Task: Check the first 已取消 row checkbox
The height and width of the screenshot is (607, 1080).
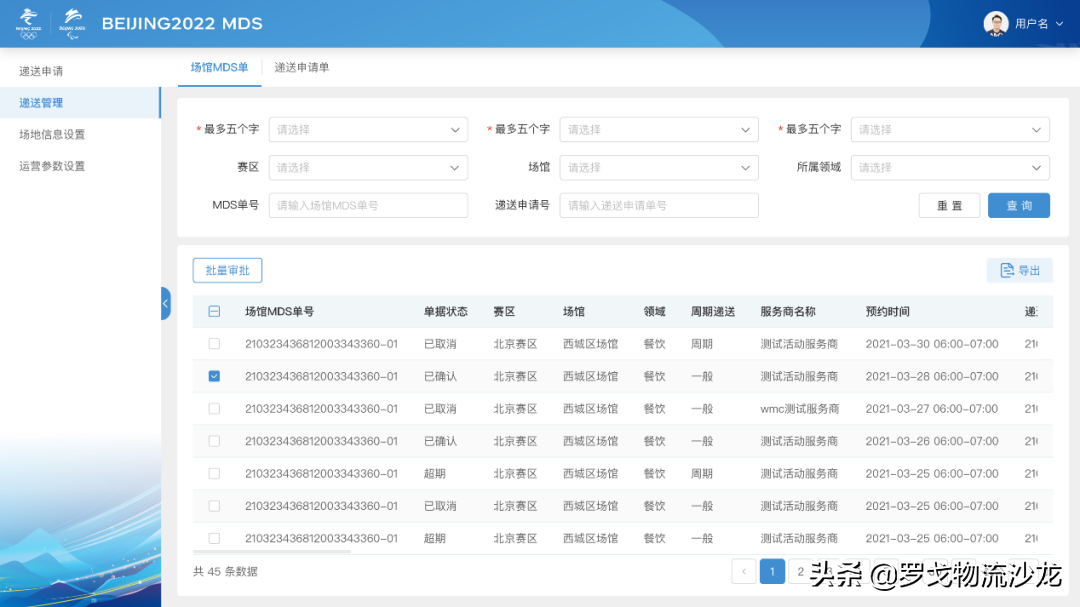Action: 213,344
